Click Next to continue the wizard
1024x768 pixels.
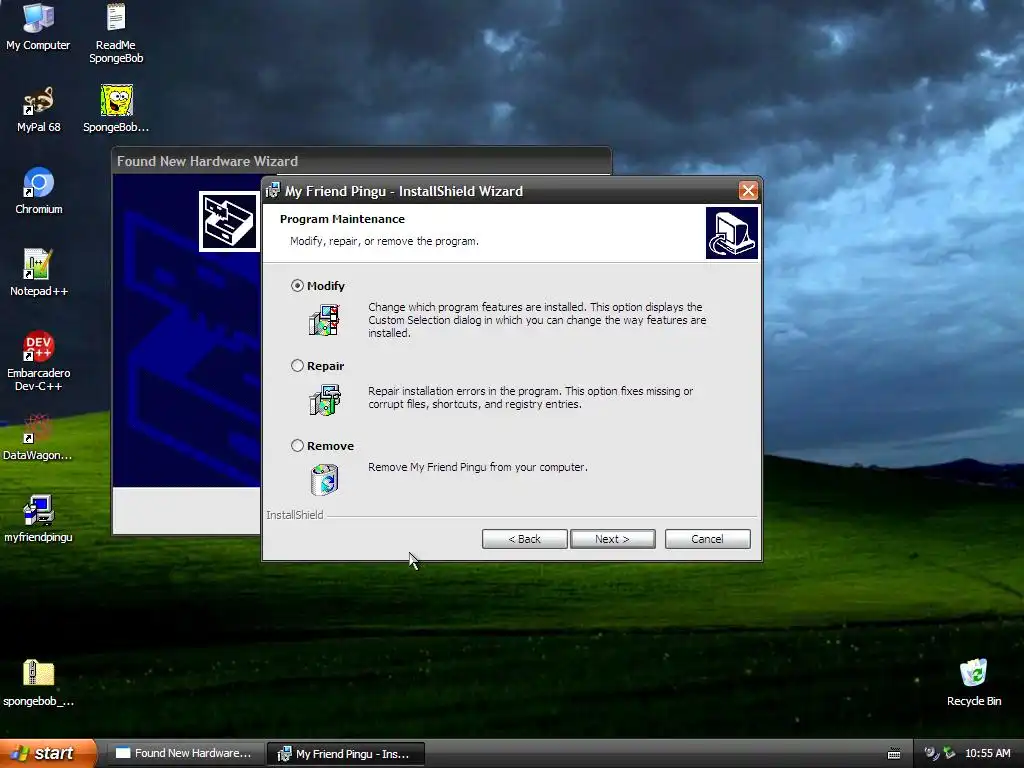[612, 539]
